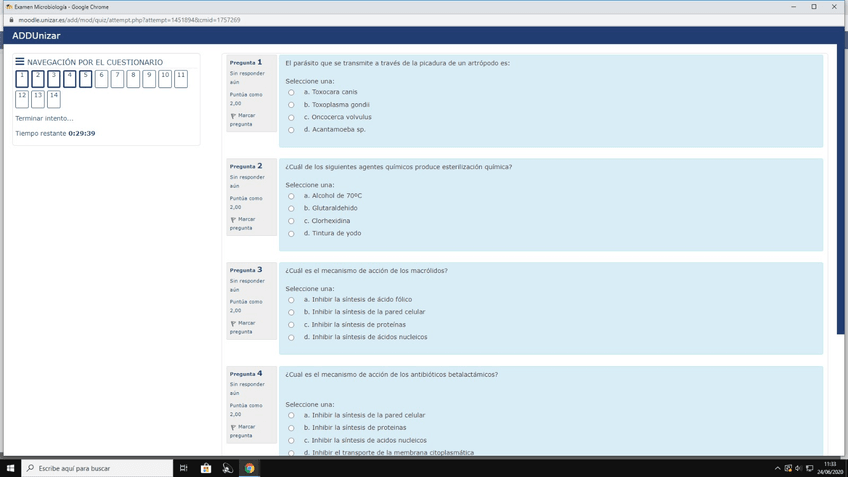Click the Windows Start button
The image size is (848, 477).
(10, 468)
